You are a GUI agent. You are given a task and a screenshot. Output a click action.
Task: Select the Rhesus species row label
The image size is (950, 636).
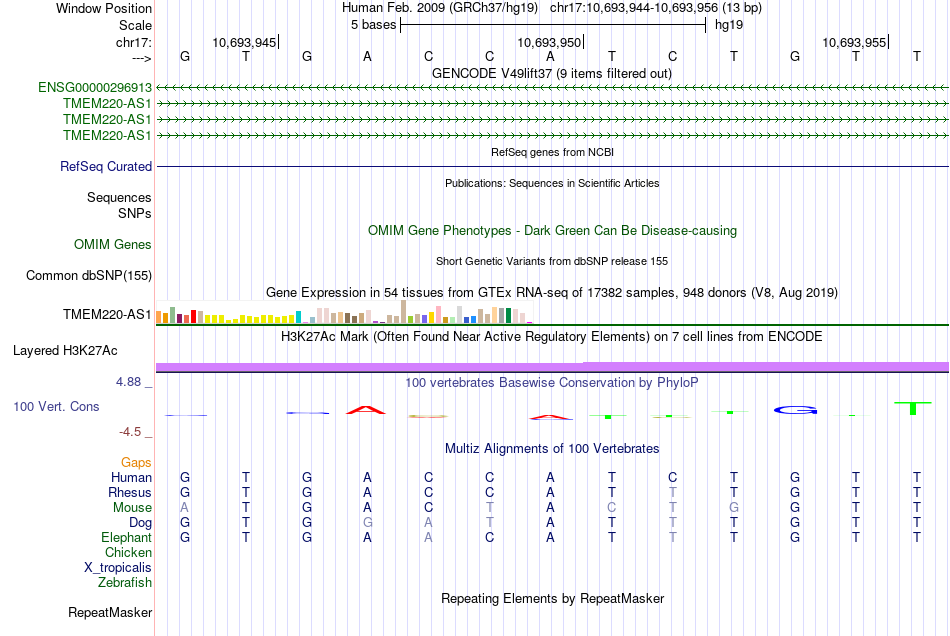(130, 492)
